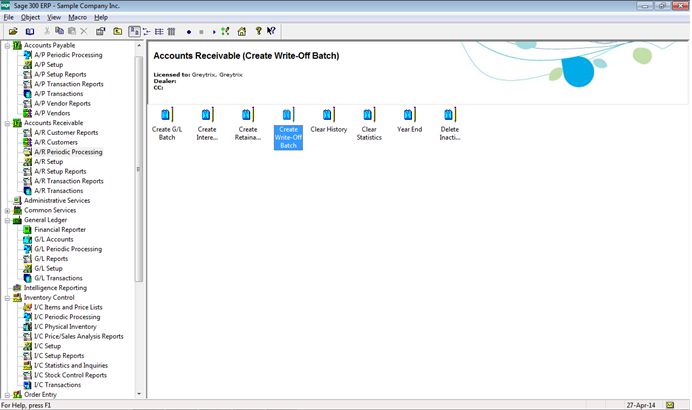Select I/C Items and Price Lists
Image resolution: width=692 pixels, height=410 pixels.
click(68, 308)
